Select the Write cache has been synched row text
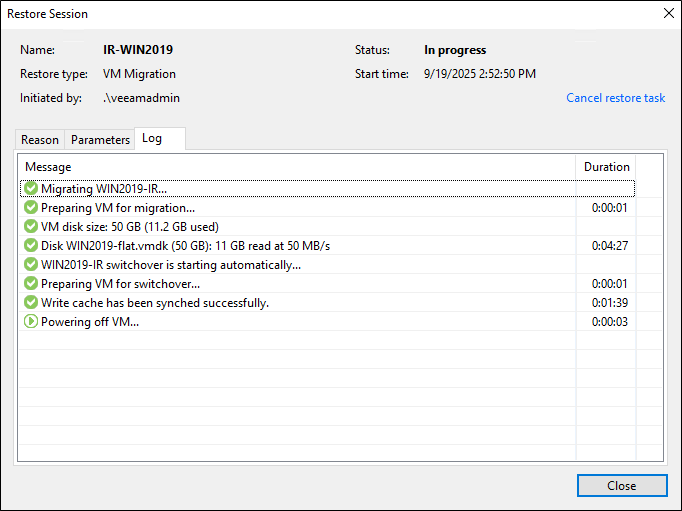 tap(155, 303)
